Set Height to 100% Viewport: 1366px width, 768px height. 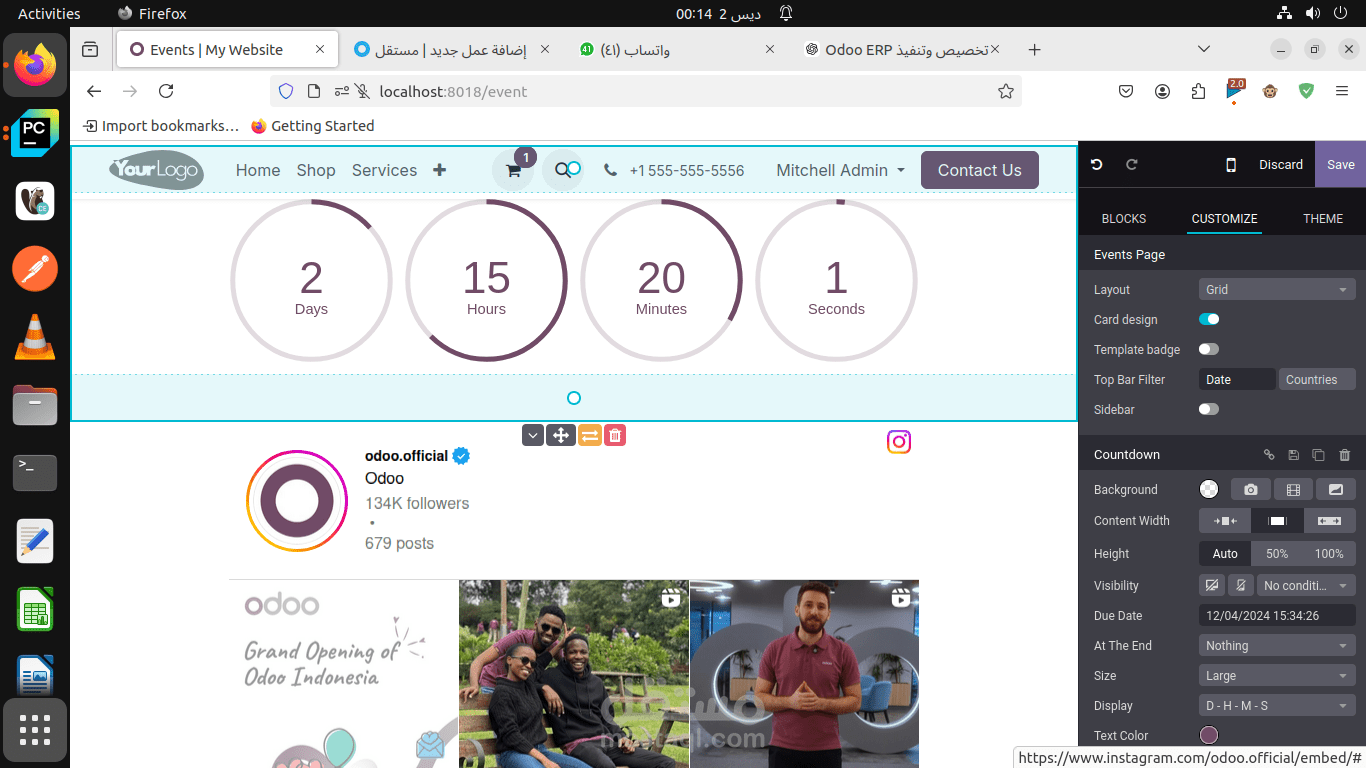[x=1330, y=553]
